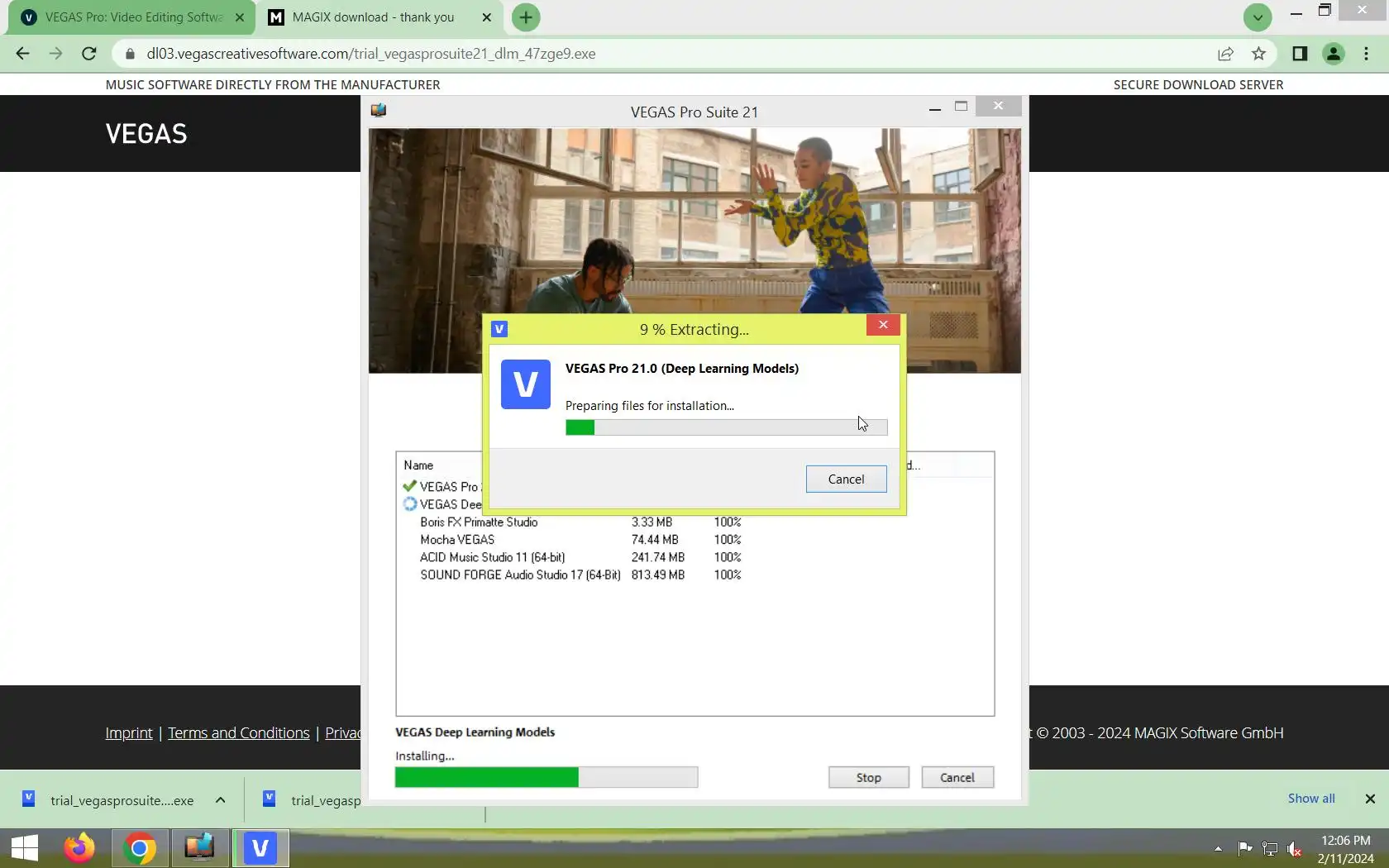Open the Chrome three-dot menu
Viewport: 1389px width, 868px height.
pos(1366,54)
